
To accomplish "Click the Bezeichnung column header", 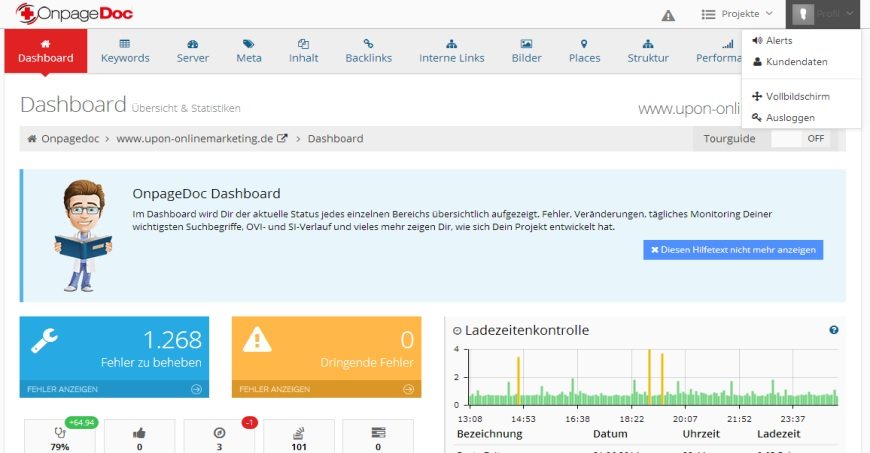I will click(489, 434).
